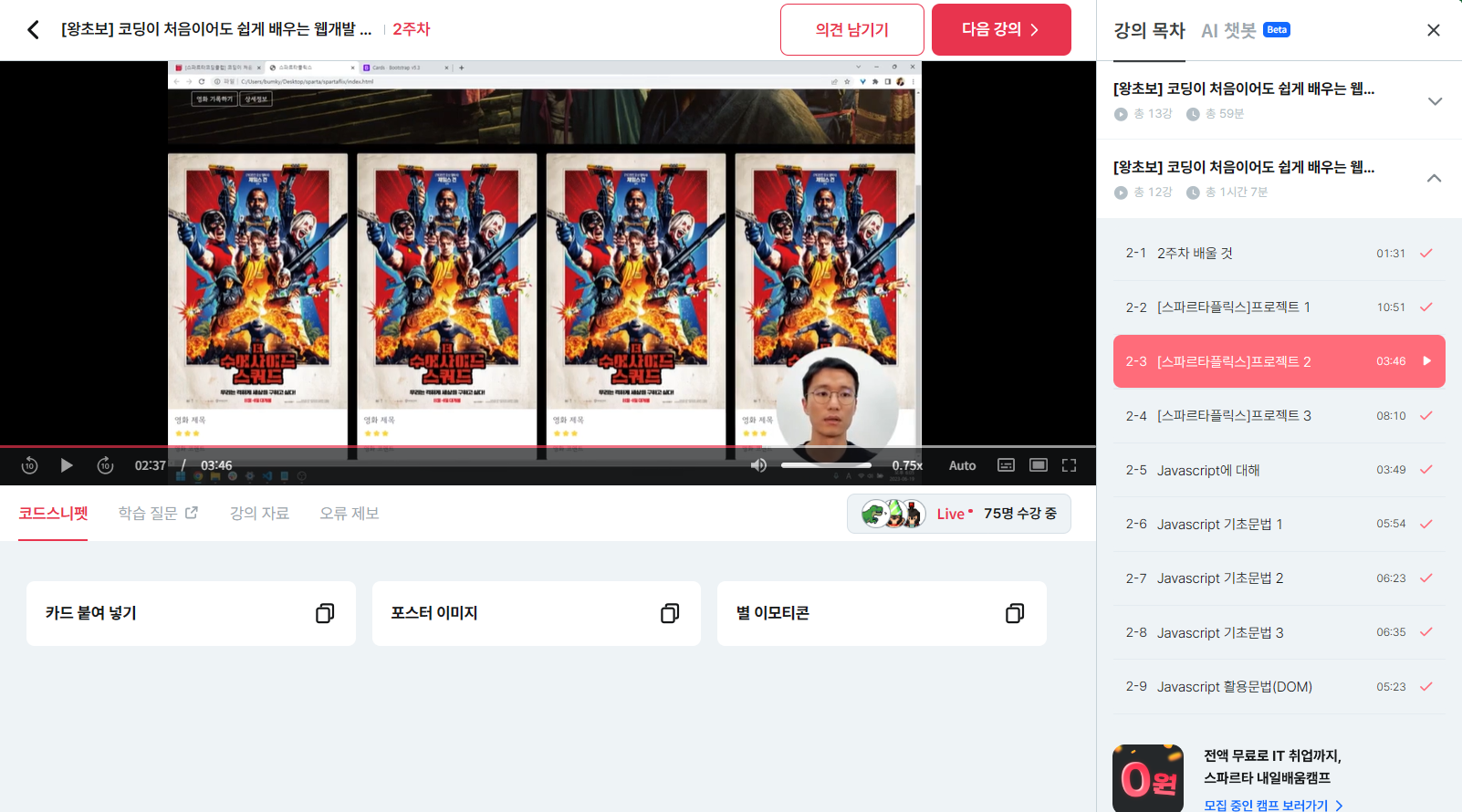The height and width of the screenshot is (812, 1462).
Task: Adjust the volume slider
Action: (826, 465)
